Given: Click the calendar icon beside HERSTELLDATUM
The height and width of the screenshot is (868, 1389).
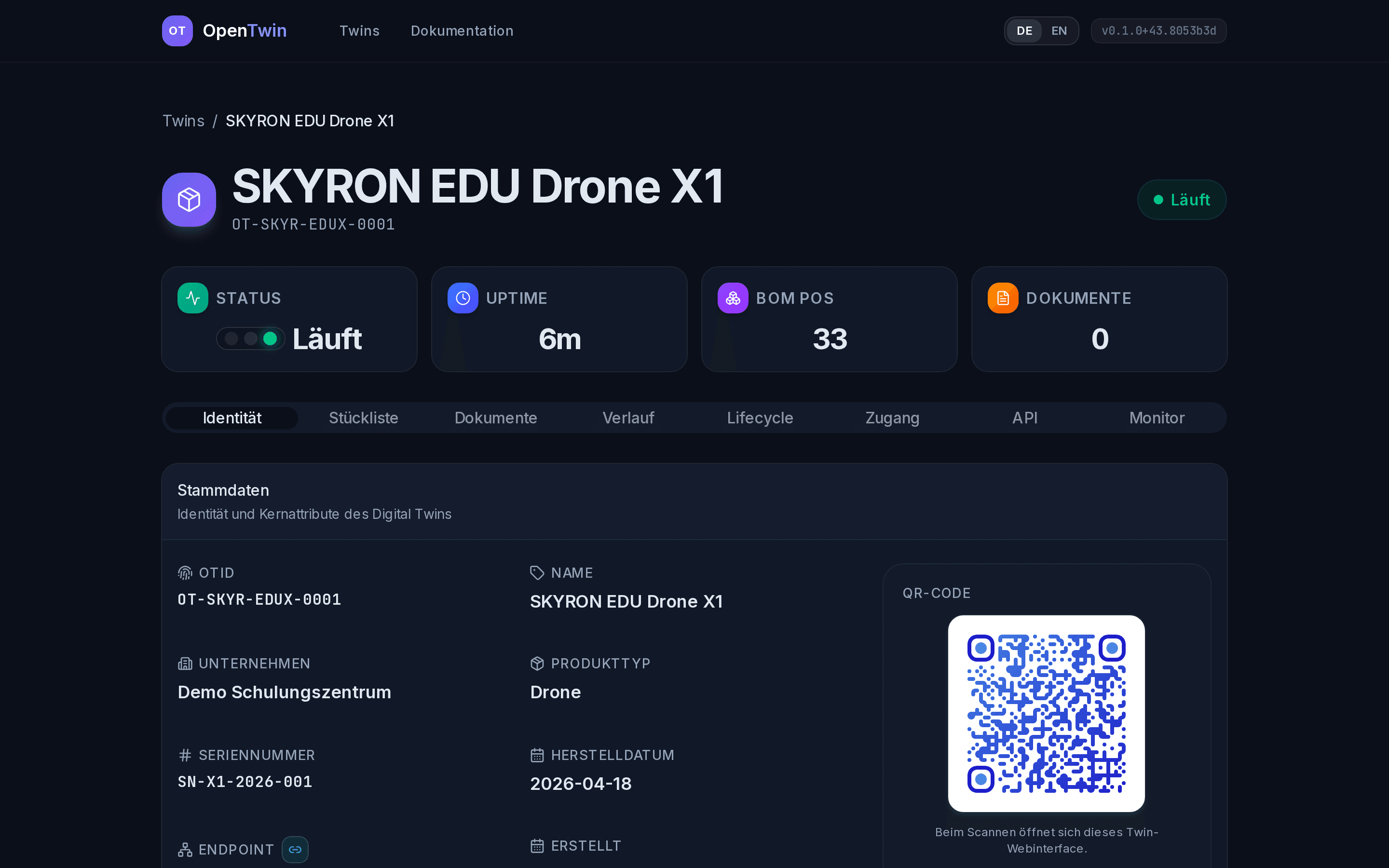Looking at the screenshot, I should coord(537,755).
